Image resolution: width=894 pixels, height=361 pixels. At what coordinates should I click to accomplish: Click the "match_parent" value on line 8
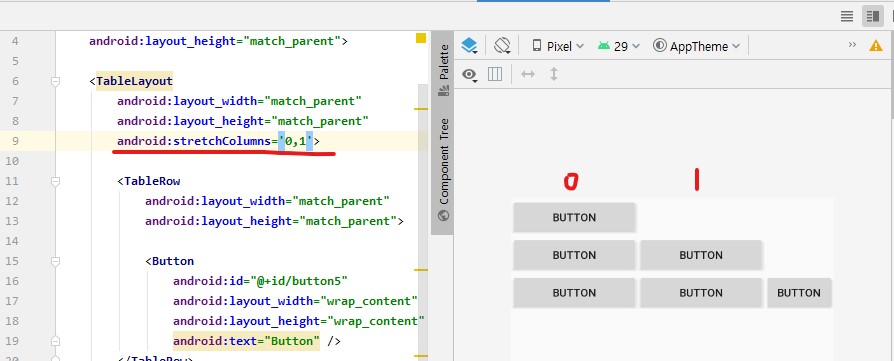(x=320, y=121)
